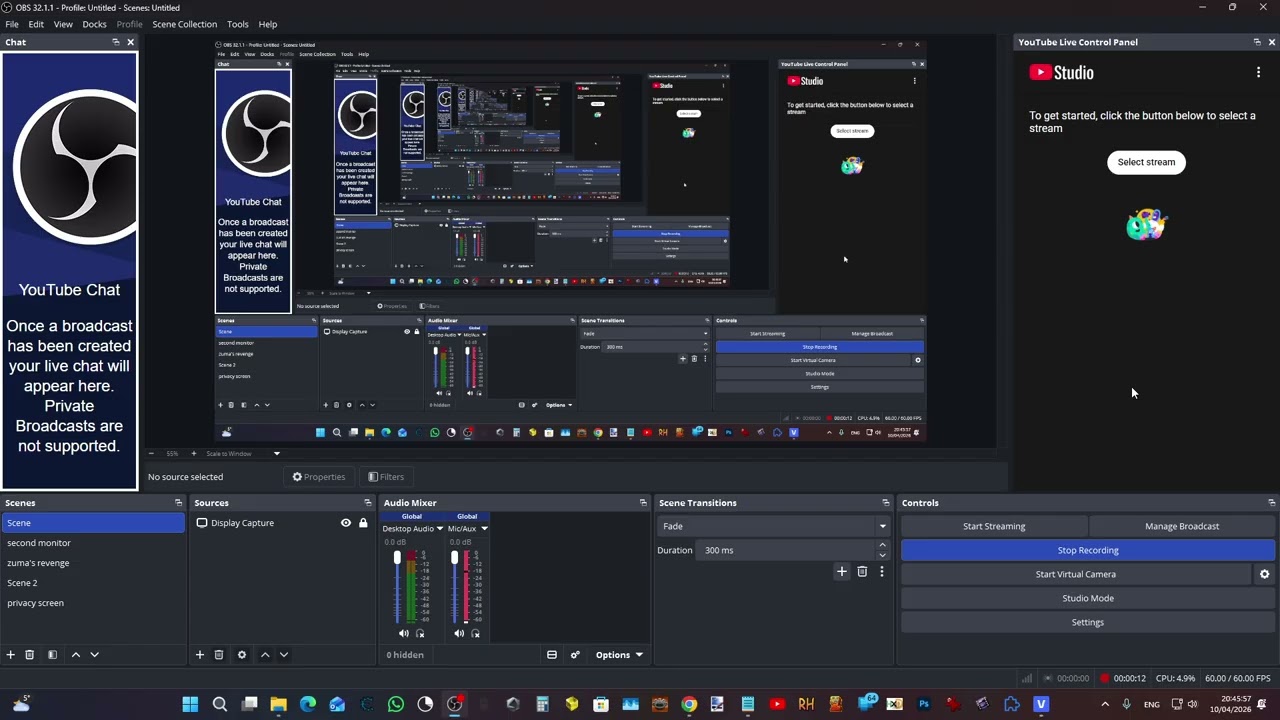Click Start Streaming button
The height and width of the screenshot is (720, 1280).
994,526
